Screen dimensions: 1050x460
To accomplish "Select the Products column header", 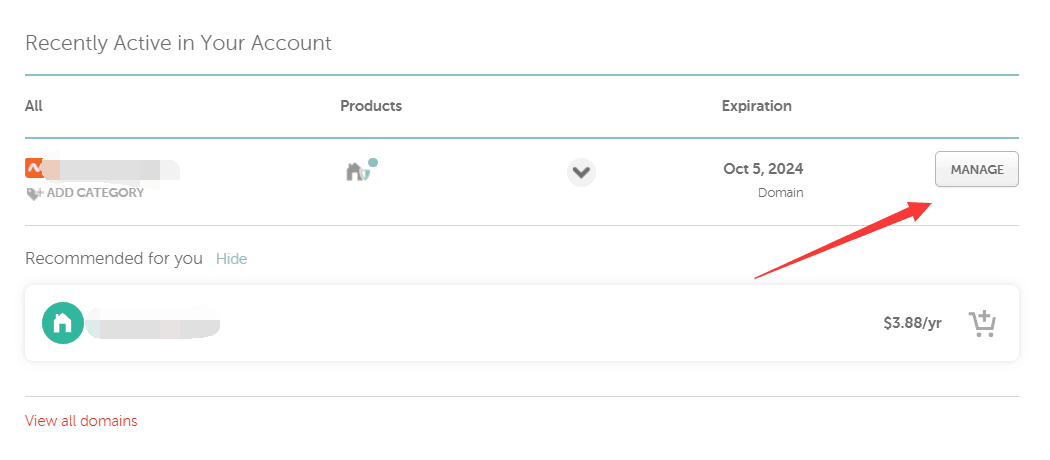I will pos(371,106).
